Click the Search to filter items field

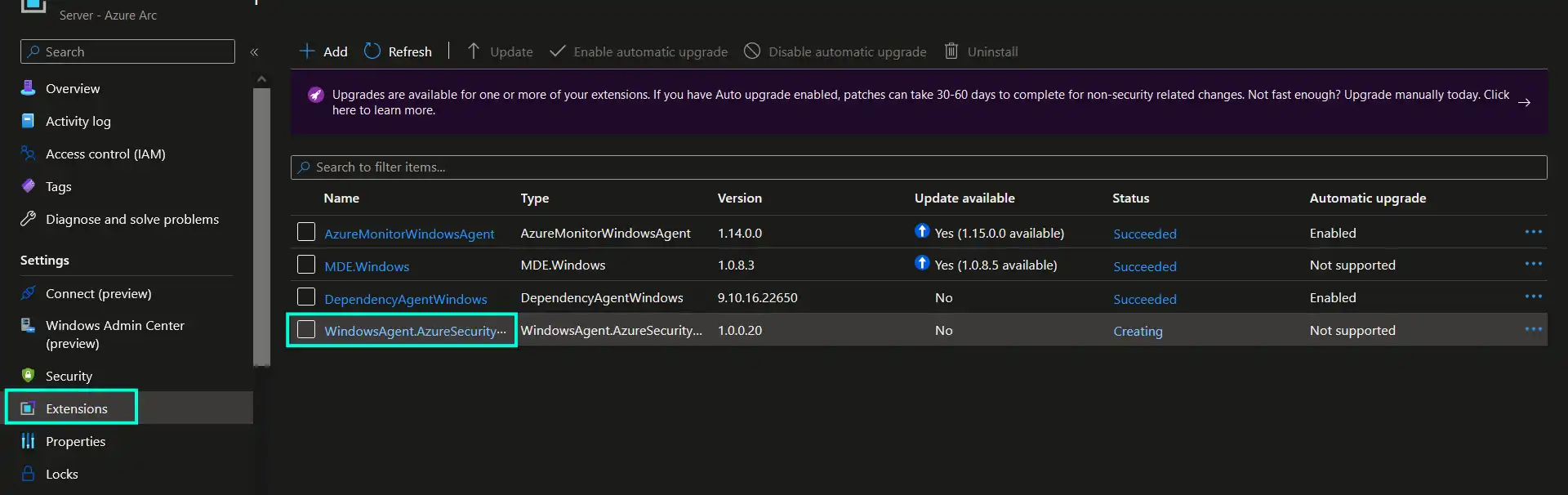[x=919, y=167]
